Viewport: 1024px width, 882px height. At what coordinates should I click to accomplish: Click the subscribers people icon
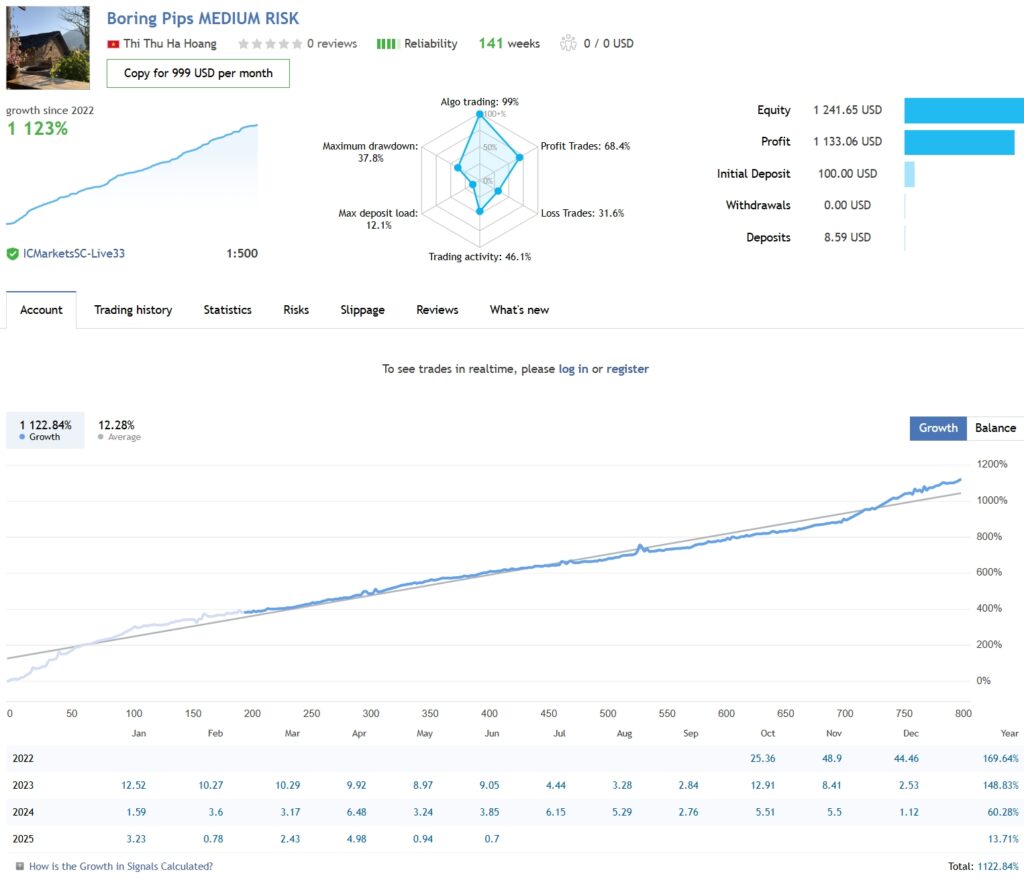(x=568, y=43)
